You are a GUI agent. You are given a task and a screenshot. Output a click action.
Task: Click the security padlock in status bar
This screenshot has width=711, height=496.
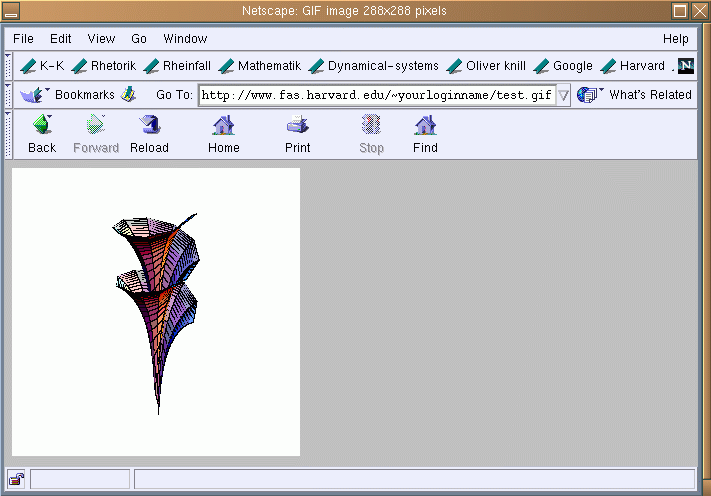[x=17, y=479]
